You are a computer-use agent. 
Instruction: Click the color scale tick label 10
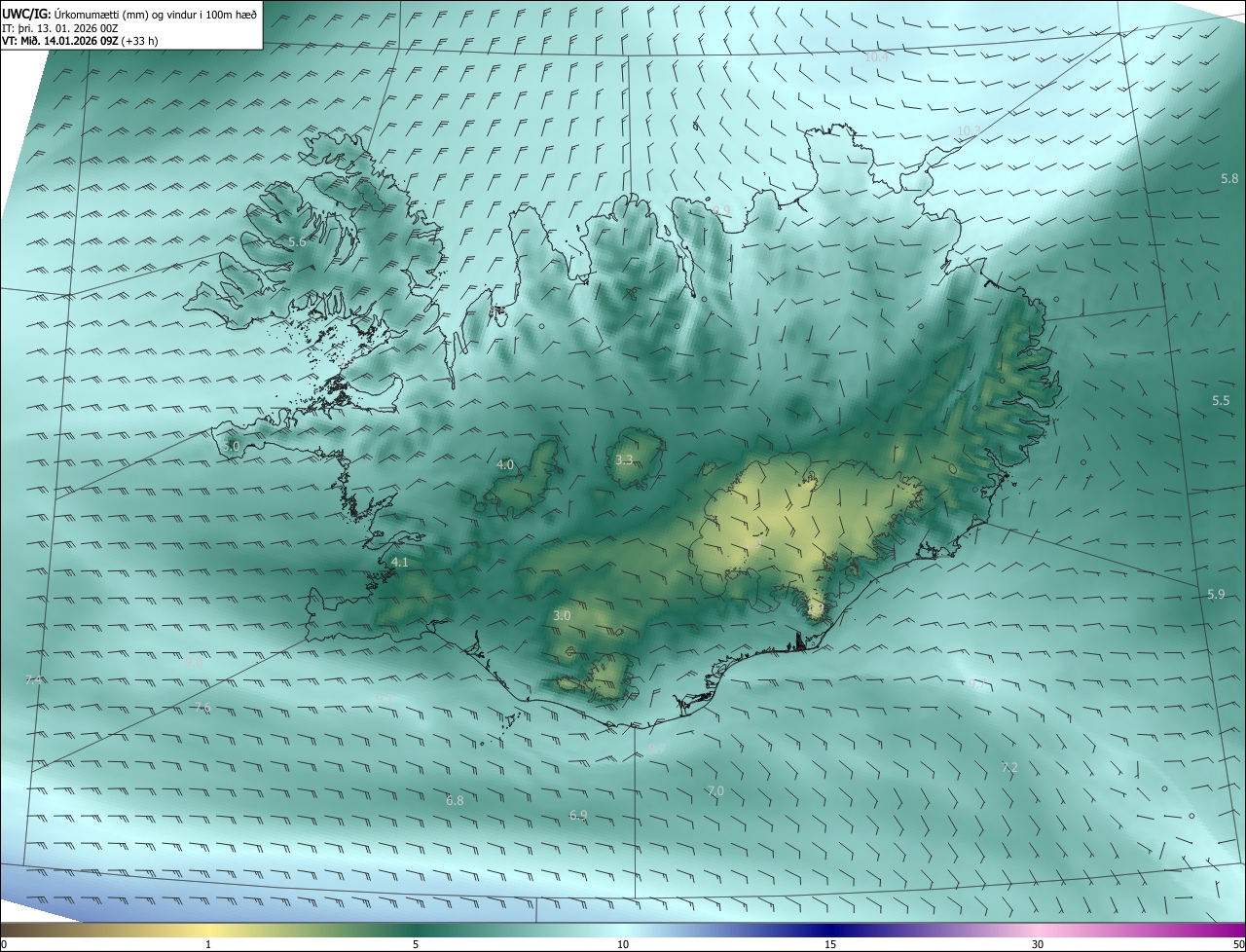tap(623, 944)
